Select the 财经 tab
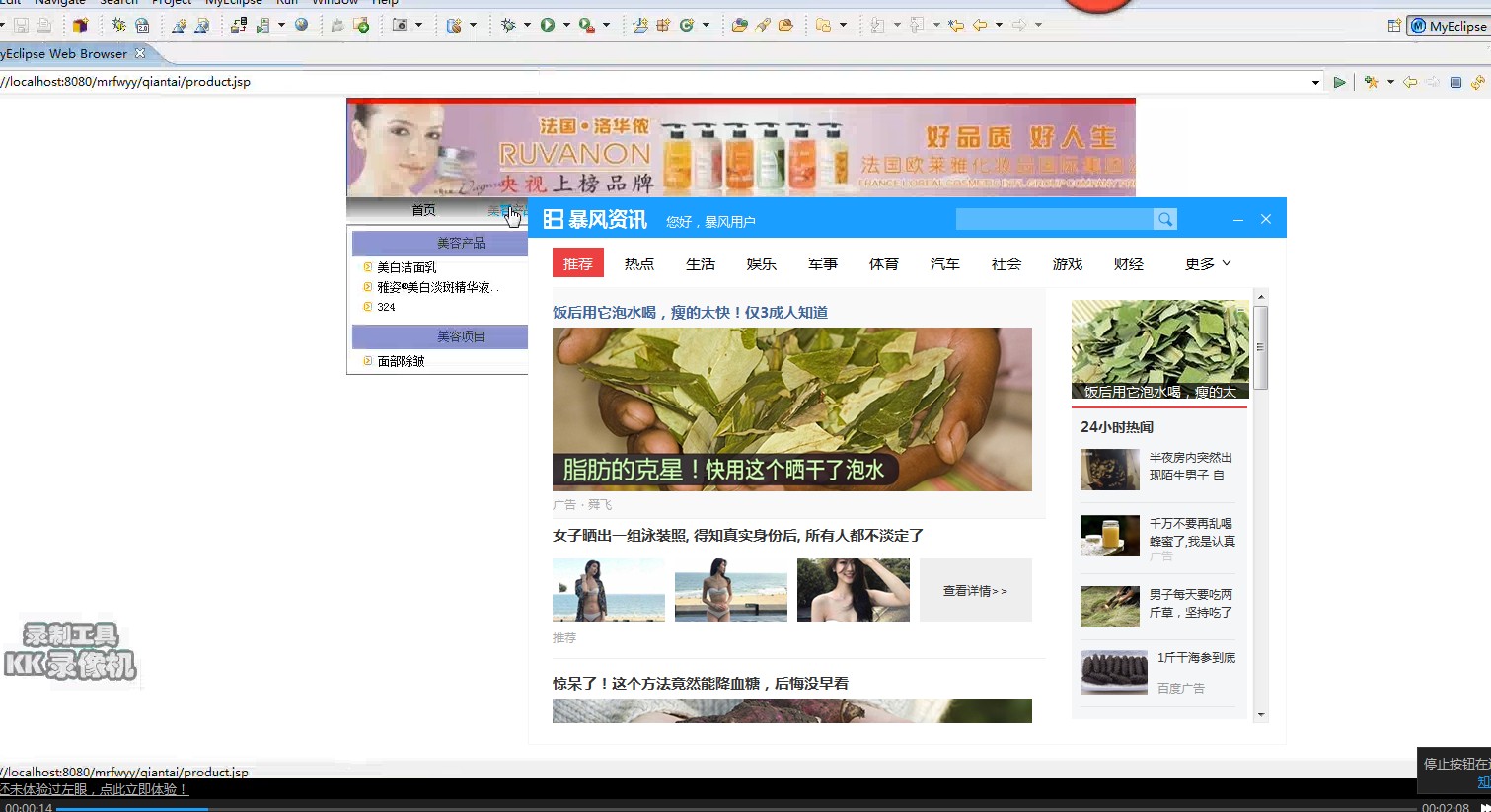The image size is (1491, 812). tap(1129, 263)
